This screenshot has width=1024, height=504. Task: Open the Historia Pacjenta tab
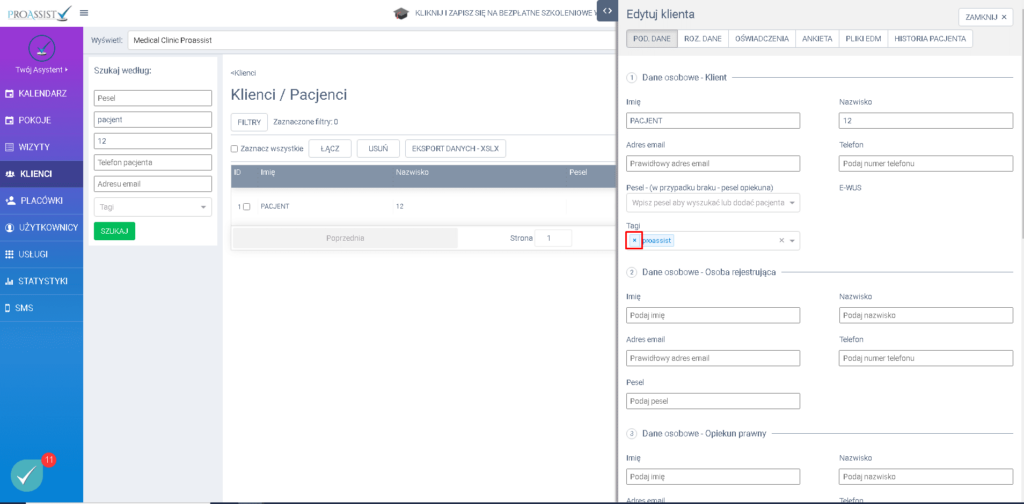click(929, 38)
